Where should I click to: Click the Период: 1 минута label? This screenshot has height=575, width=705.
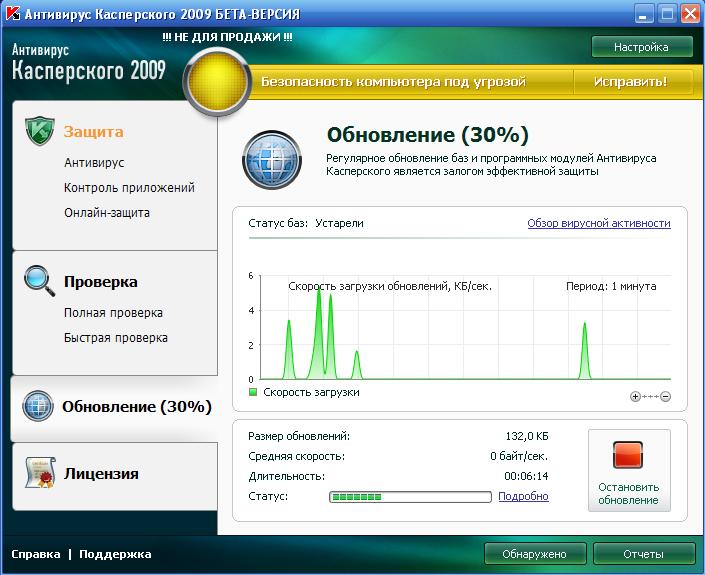(611, 286)
